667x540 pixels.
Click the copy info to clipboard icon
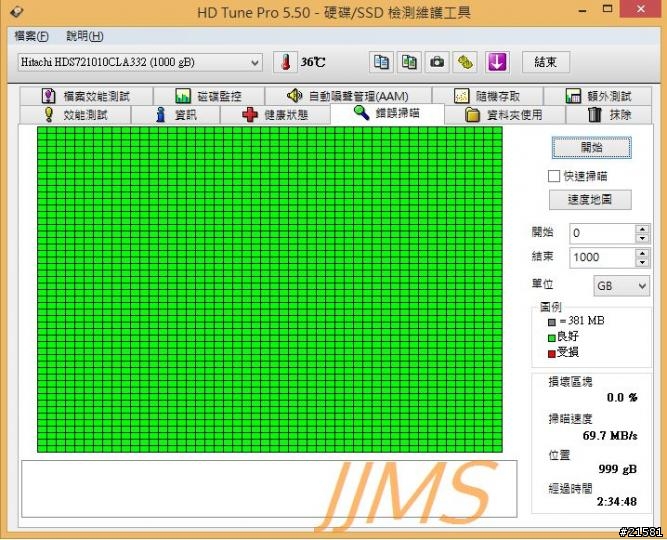(381, 62)
